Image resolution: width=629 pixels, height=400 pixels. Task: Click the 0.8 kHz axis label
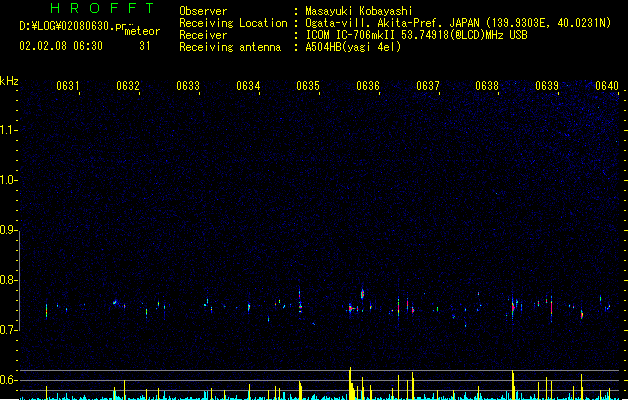point(8,280)
